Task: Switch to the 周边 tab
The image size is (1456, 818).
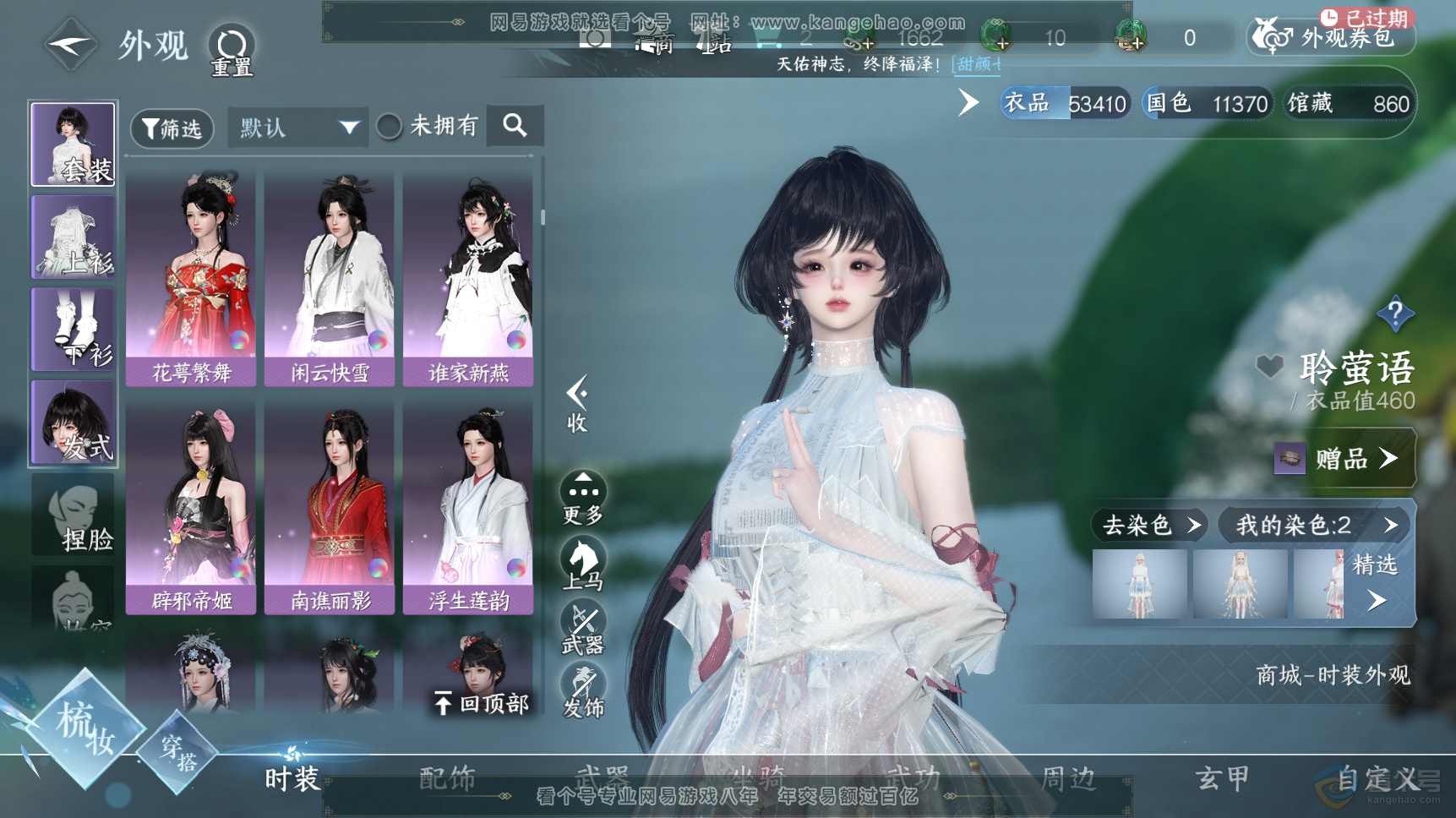Action: click(1068, 777)
